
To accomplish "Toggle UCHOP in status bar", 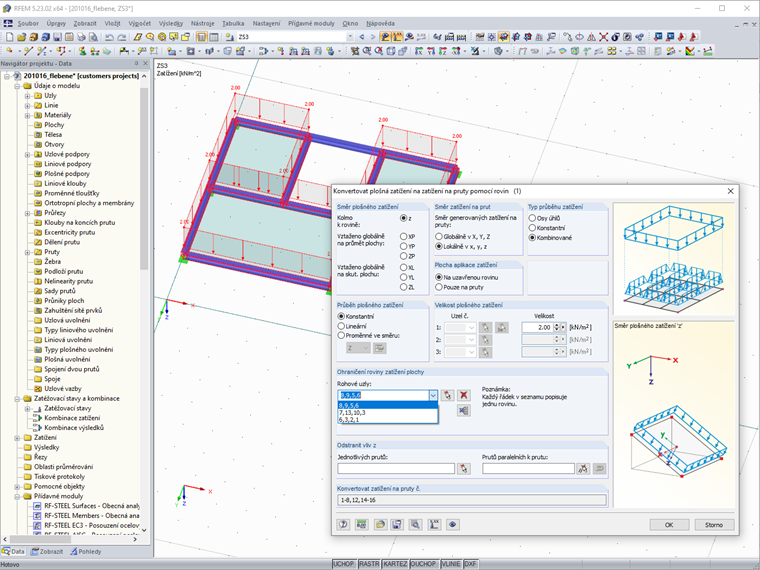I will click(344, 564).
